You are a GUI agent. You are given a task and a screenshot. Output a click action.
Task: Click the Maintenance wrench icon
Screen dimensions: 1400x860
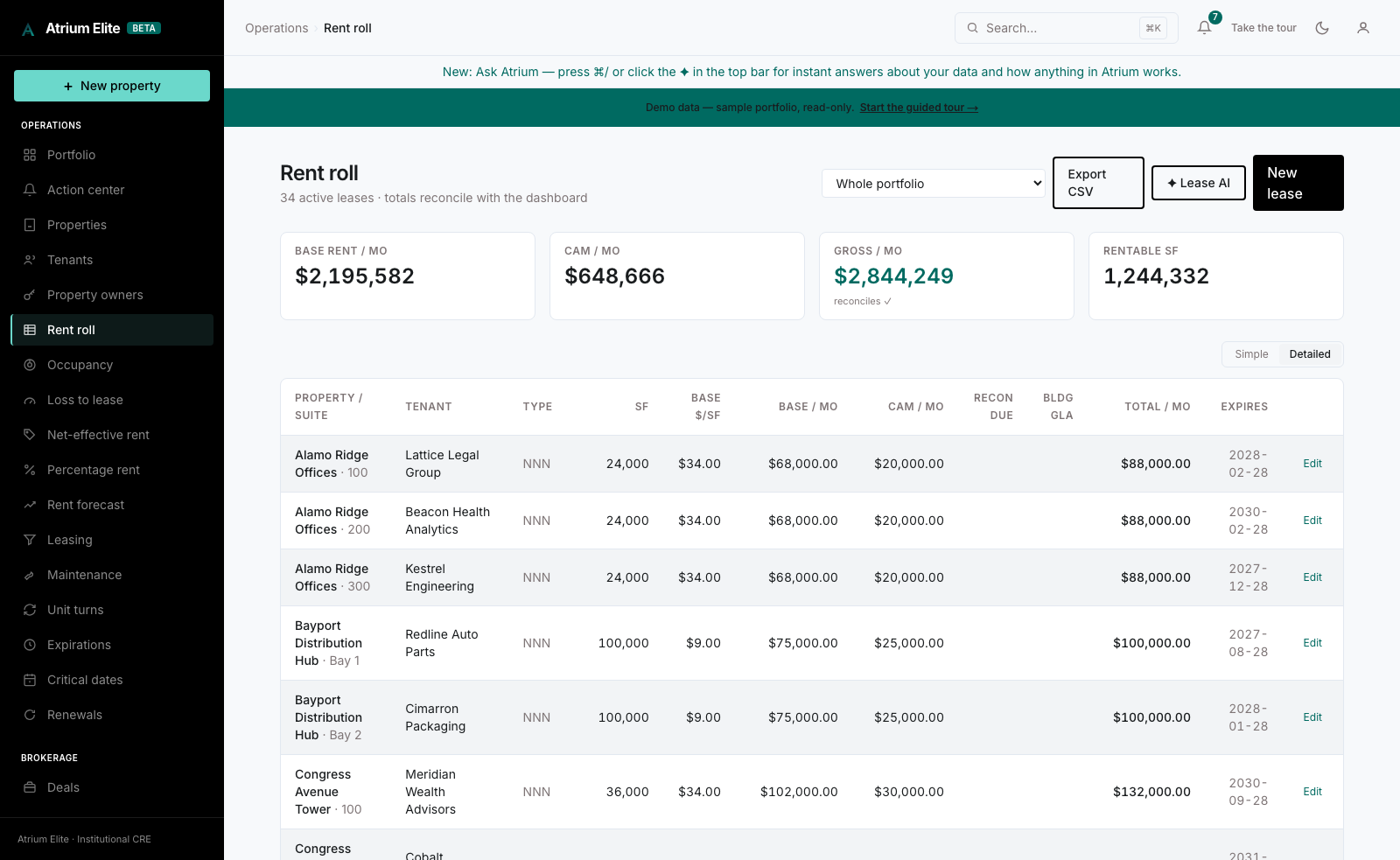[x=30, y=575]
